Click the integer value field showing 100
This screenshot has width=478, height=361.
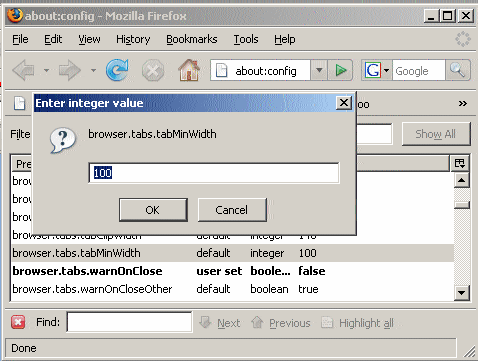pyautogui.click(x=214, y=173)
